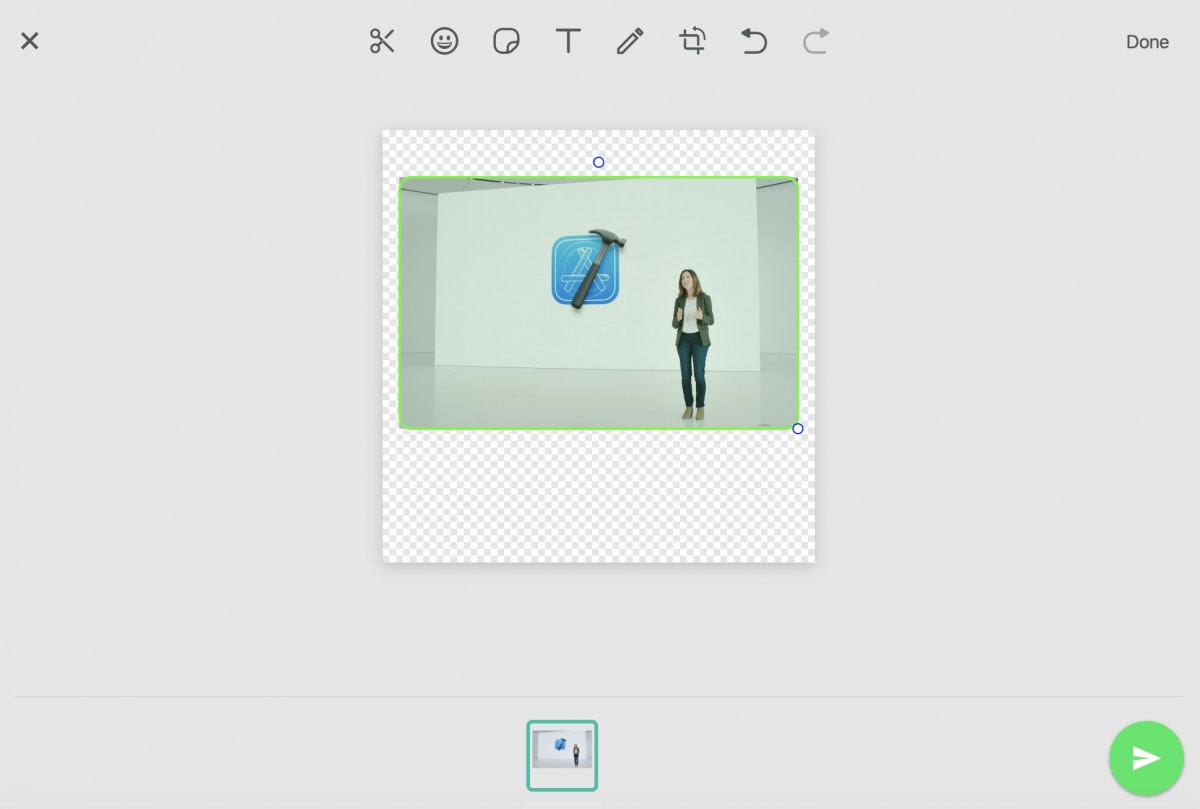
Task: Click the greyed-out redo arrow
Action: pos(816,41)
